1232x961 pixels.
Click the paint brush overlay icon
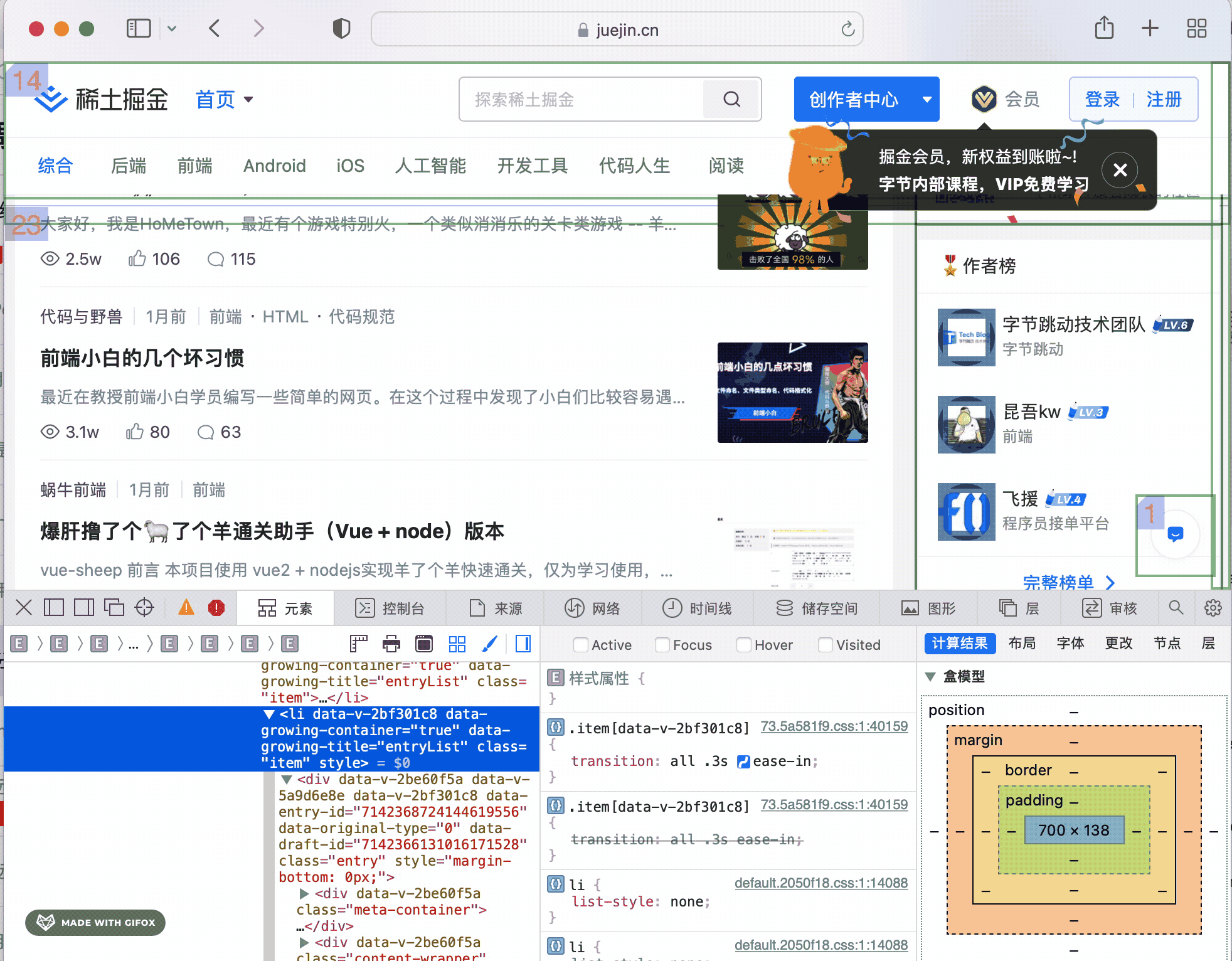[490, 644]
